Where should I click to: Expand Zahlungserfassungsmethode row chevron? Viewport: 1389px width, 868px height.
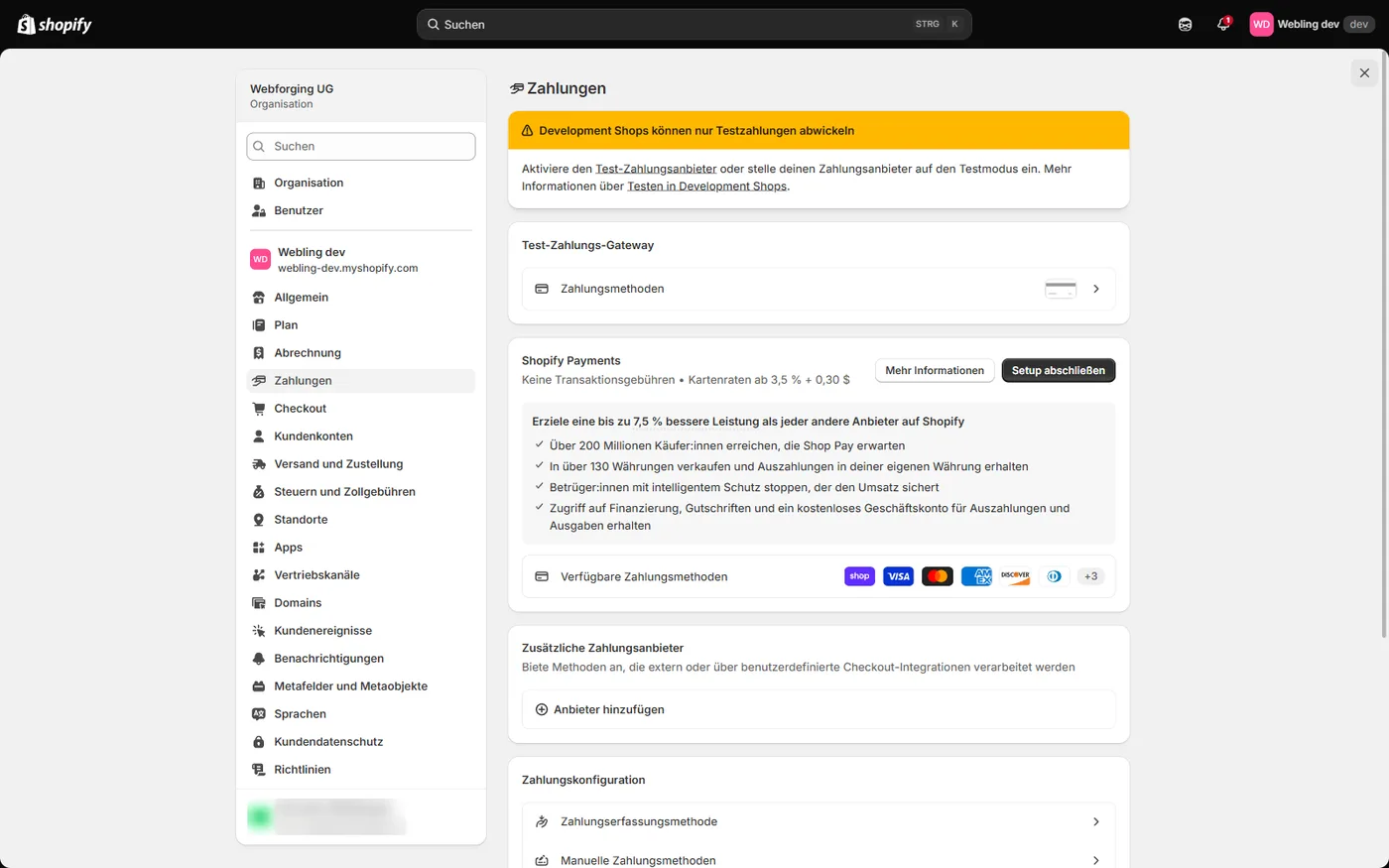tap(1096, 821)
